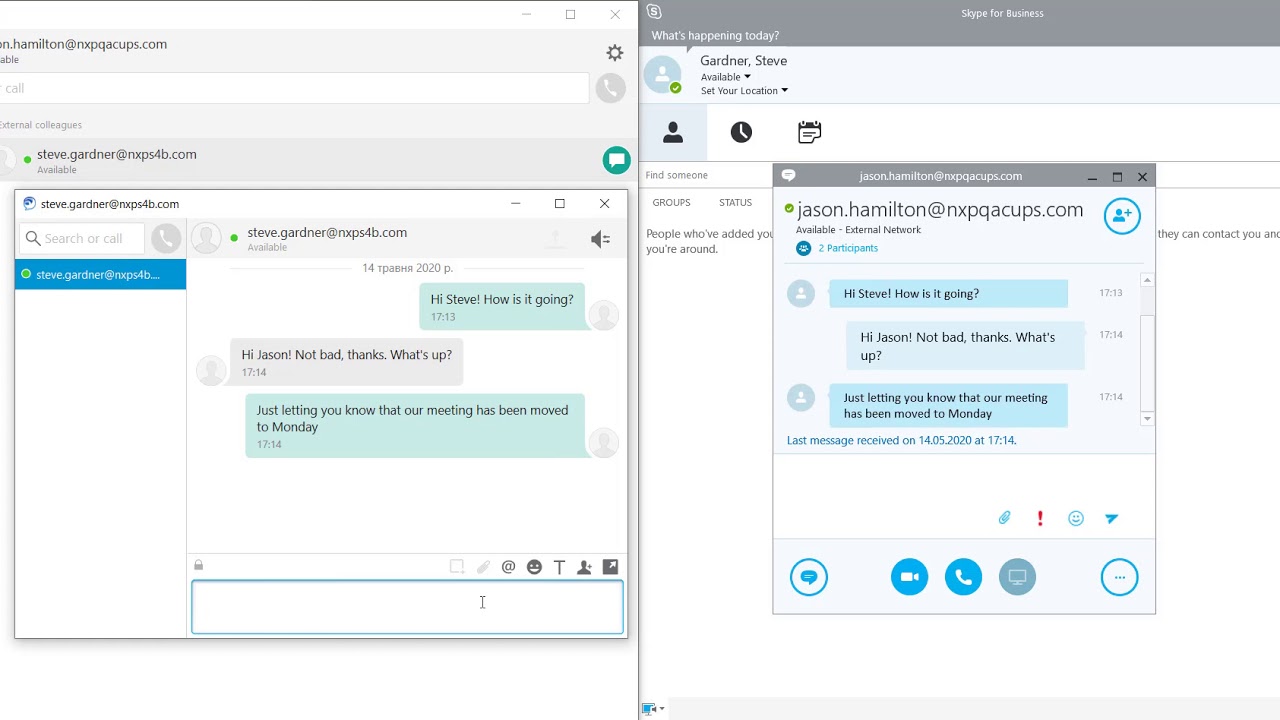Screen dimensions: 1280x720
Task: Open the emoticon picker in Skype conversation
Action: tap(1076, 518)
